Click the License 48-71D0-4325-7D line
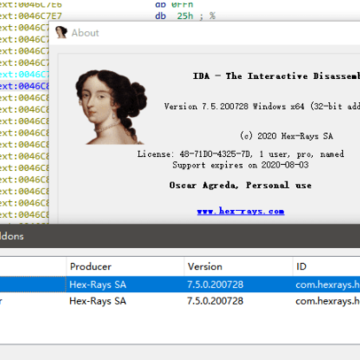Viewport: 360px width, 360px height. tap(241, 154)
